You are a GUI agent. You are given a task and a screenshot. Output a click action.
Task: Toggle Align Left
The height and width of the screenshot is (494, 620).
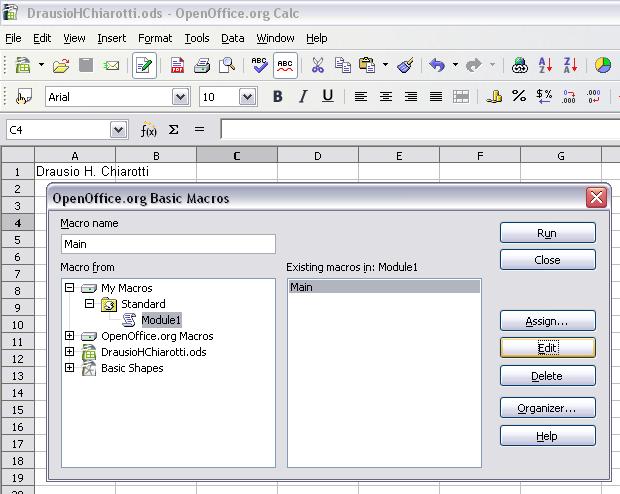[x=361, y=97]
